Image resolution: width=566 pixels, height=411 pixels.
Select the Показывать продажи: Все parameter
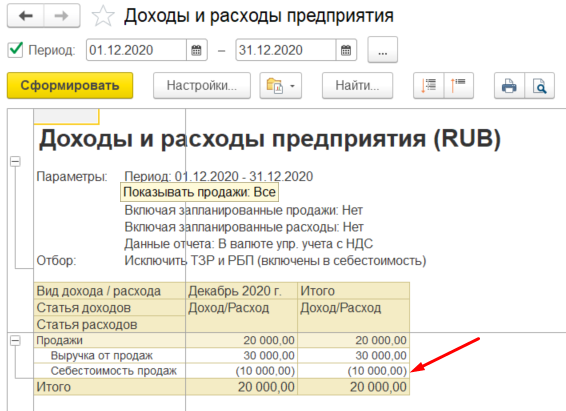pos(199,192)
